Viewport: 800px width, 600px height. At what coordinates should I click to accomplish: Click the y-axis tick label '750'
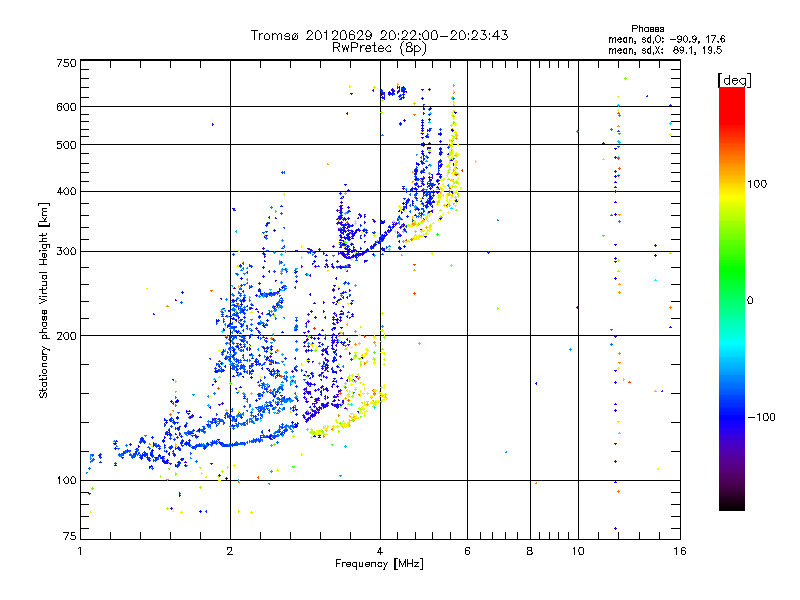67,63
